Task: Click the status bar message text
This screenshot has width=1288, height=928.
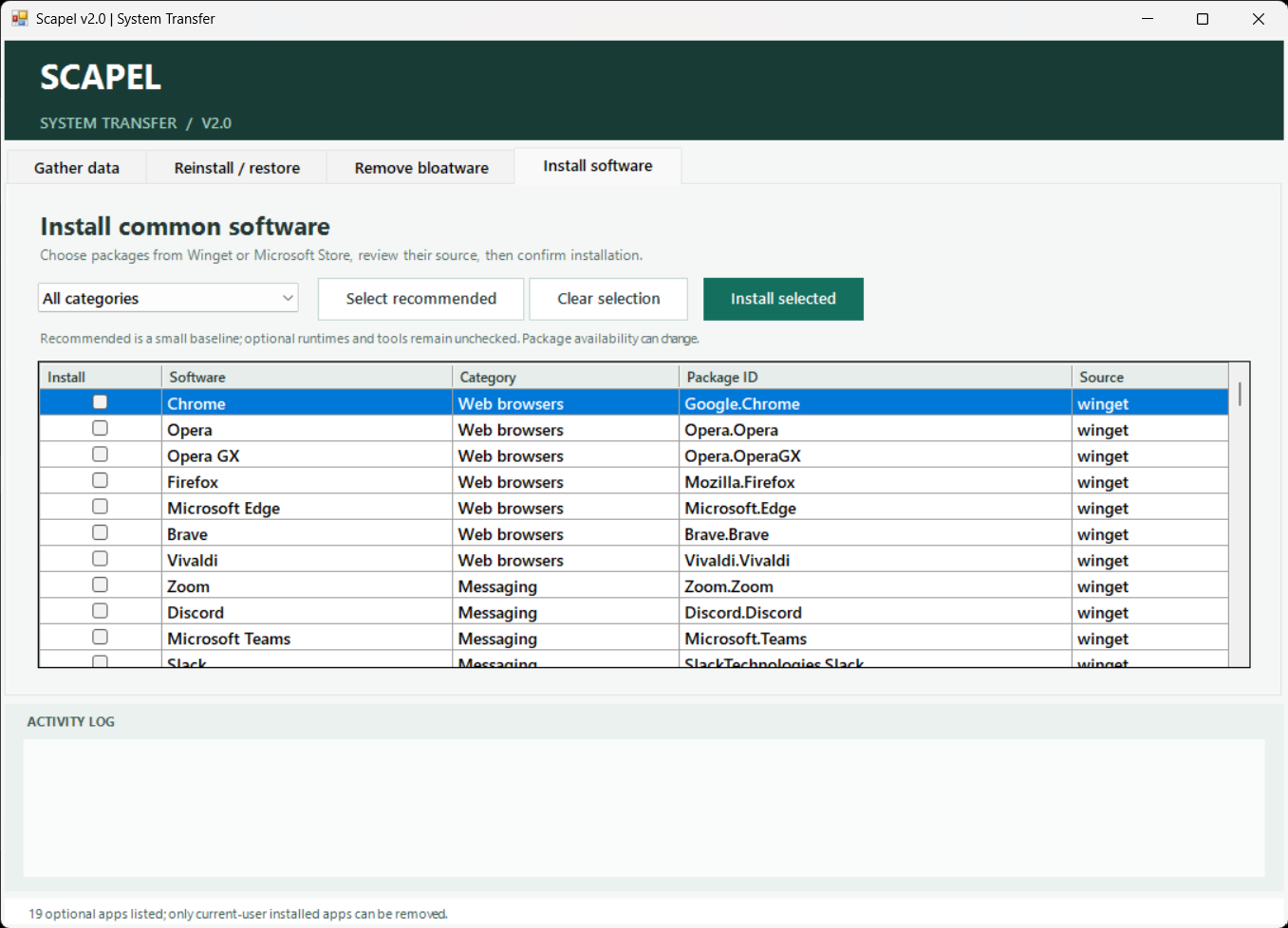Action: click(x=238, y=914)
